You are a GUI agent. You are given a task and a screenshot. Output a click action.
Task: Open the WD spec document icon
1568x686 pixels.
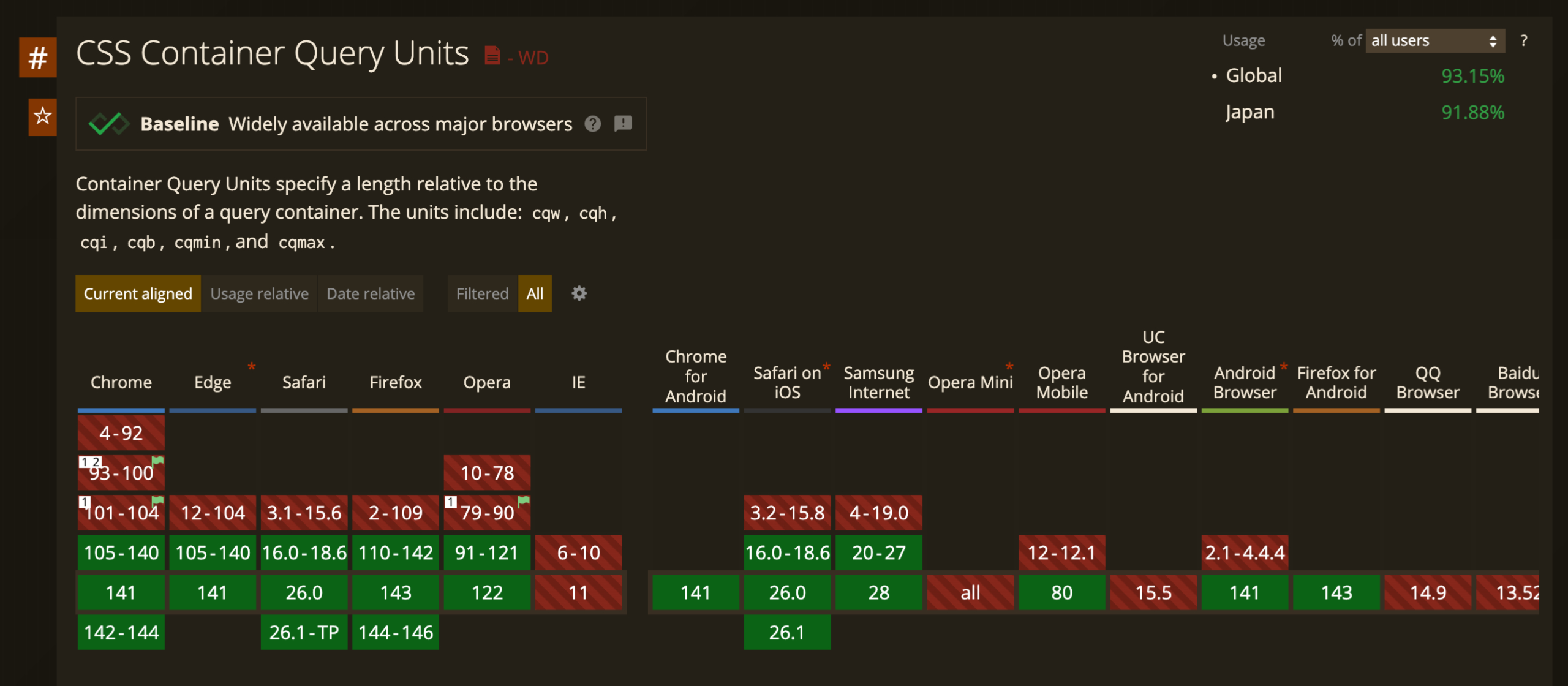tap(492, 56)
